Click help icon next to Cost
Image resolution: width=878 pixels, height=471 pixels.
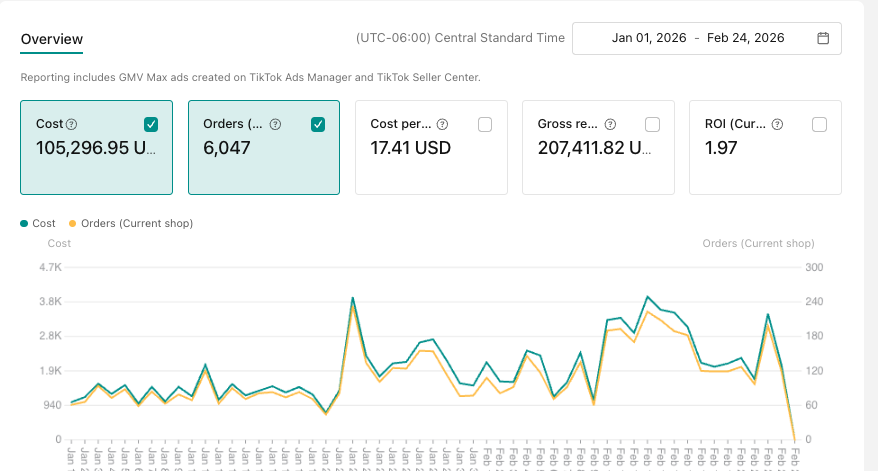(x=71, y=125)
